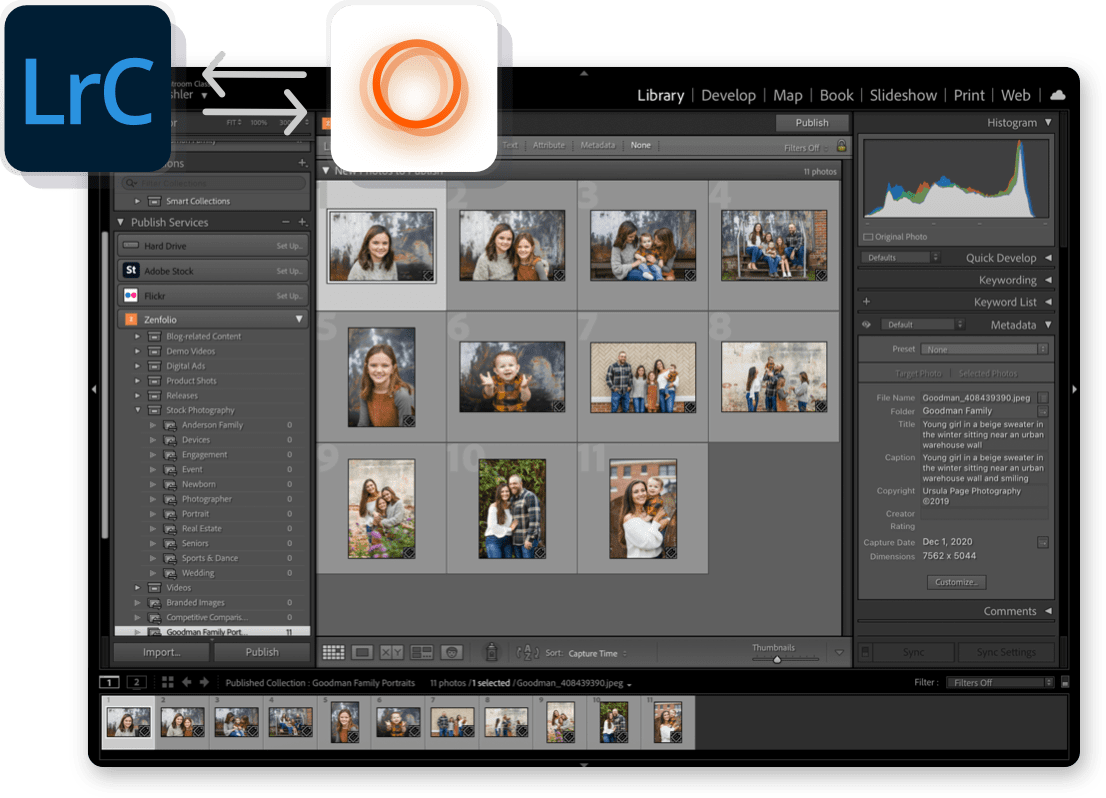Screen dimensions: 1106x798
Task: Click the Import button
Action: point(160,651)
